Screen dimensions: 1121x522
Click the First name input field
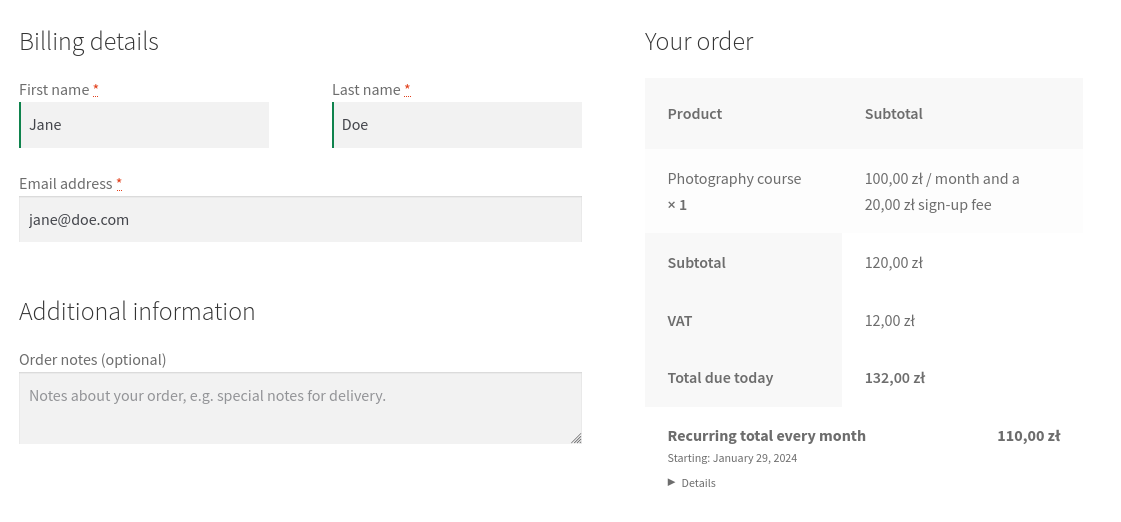coord(144,125)
